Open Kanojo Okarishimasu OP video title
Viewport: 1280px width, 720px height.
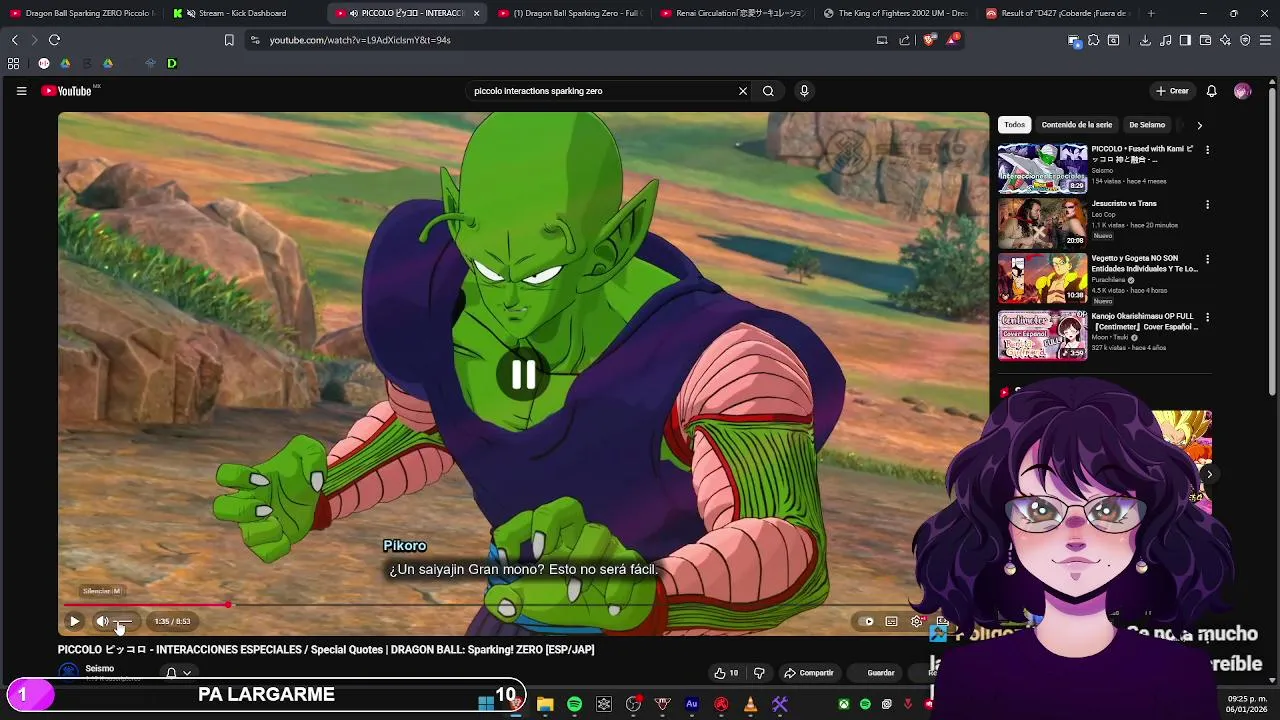click(x=1144, y=321)
